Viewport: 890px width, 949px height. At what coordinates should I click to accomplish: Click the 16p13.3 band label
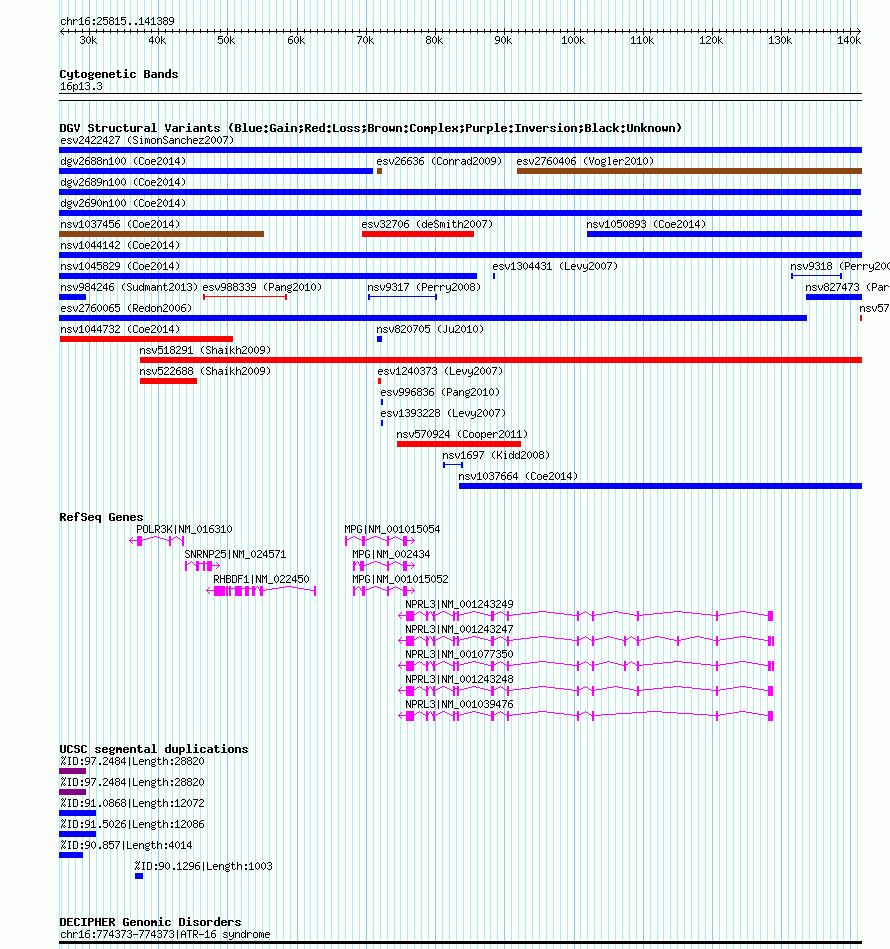[81, 87]
